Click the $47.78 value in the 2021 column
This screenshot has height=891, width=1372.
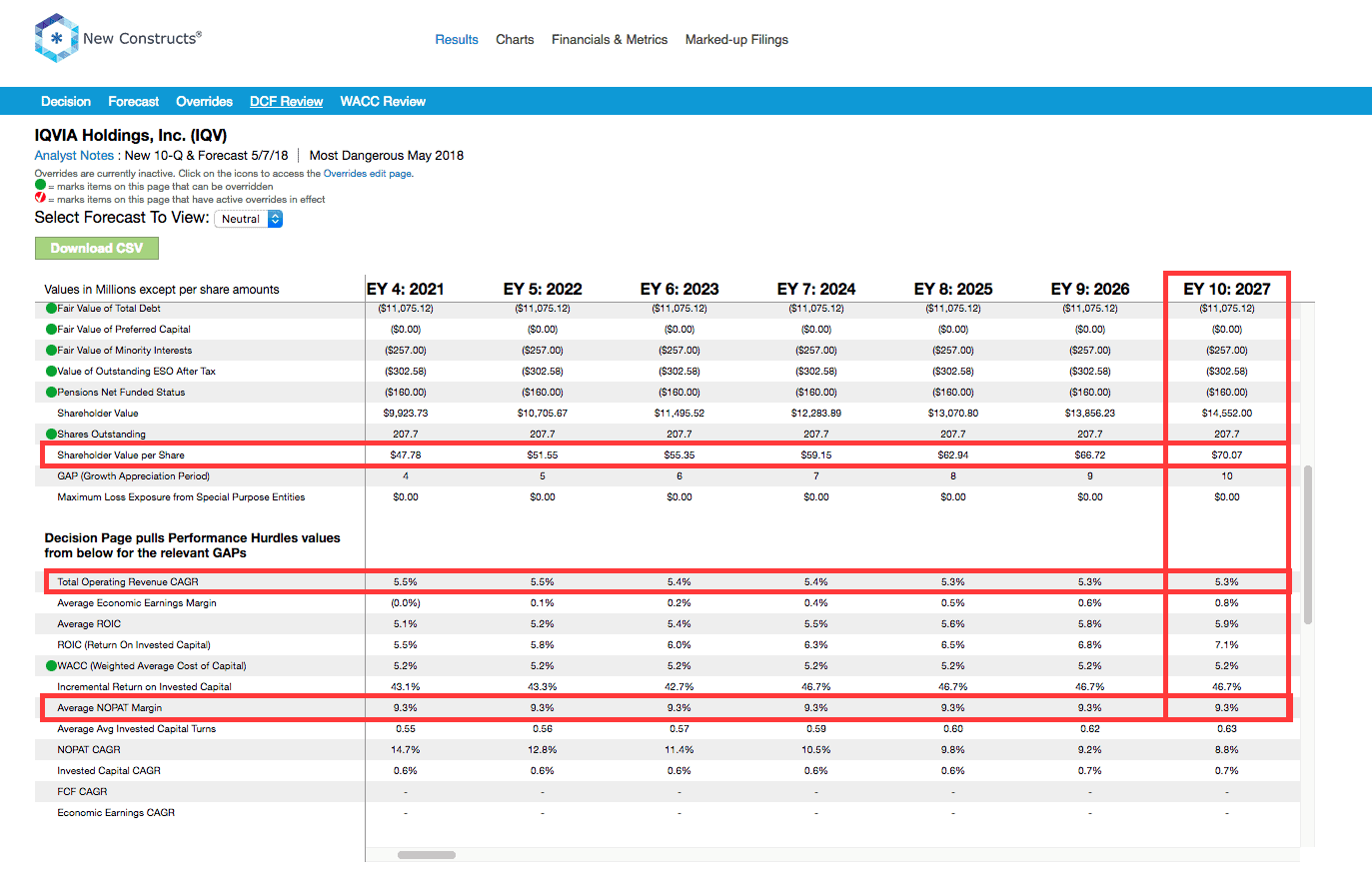coord(406,454)
